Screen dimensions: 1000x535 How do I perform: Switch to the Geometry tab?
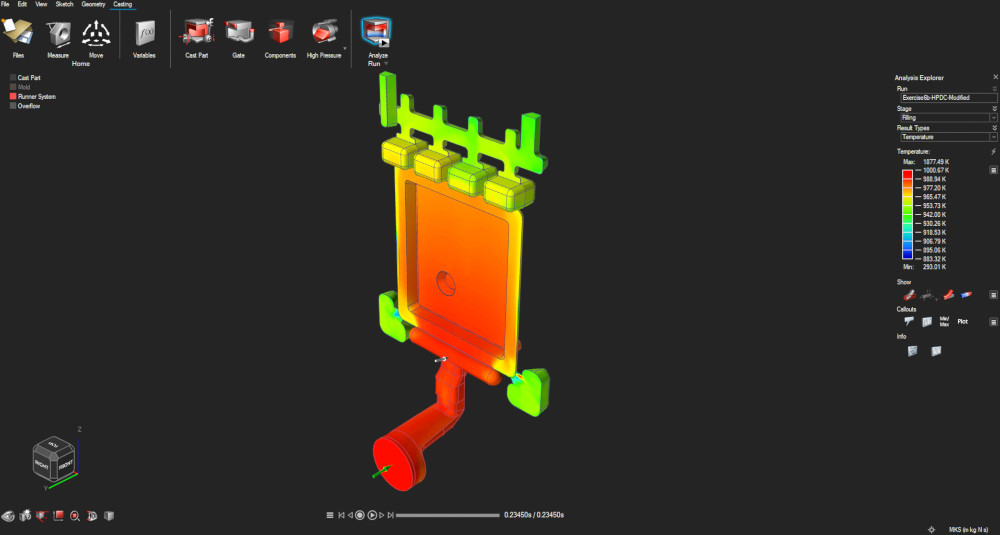tap(93, 4)
